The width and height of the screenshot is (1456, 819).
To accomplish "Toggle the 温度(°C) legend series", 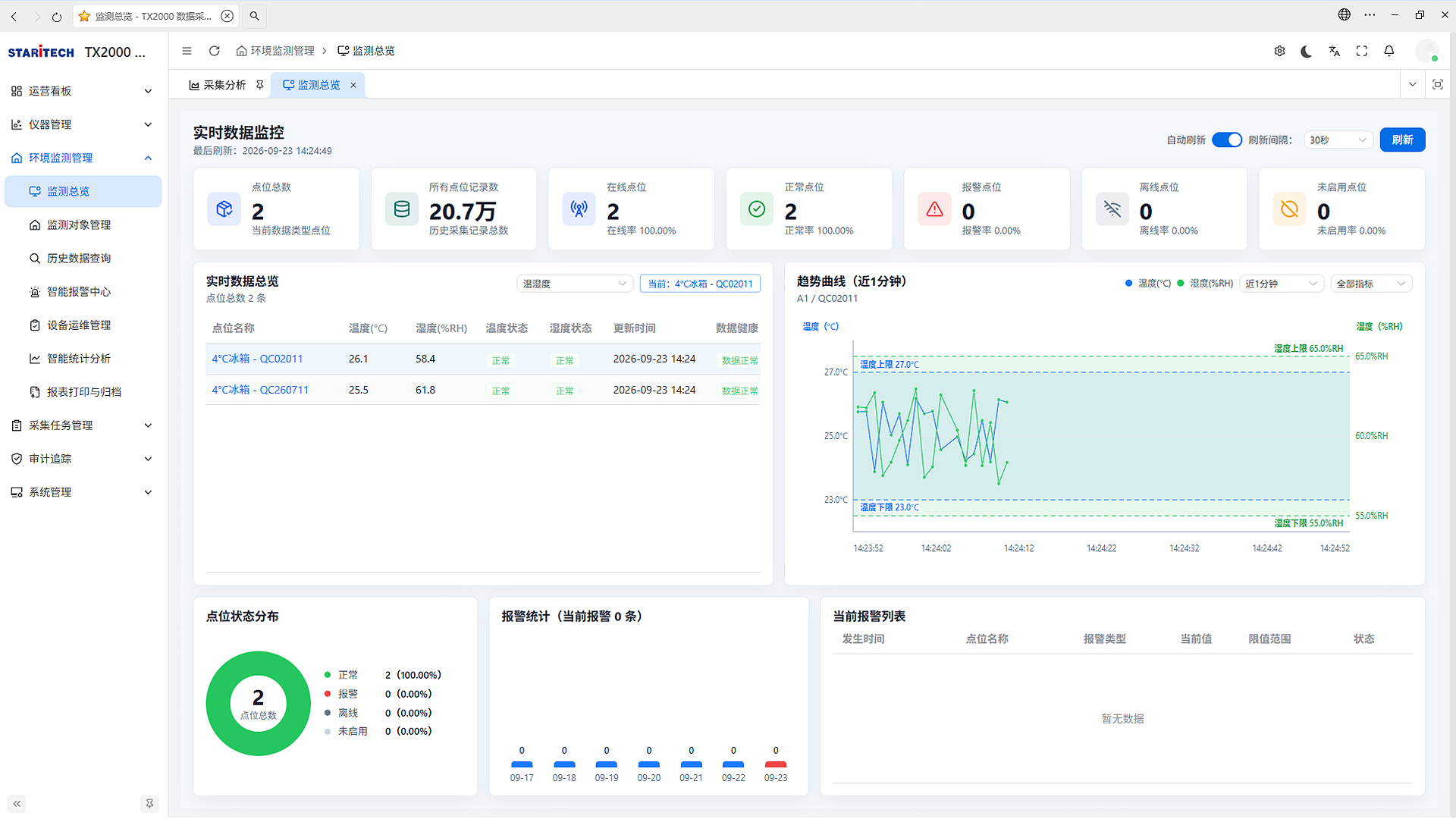I will pos(1148,284).
